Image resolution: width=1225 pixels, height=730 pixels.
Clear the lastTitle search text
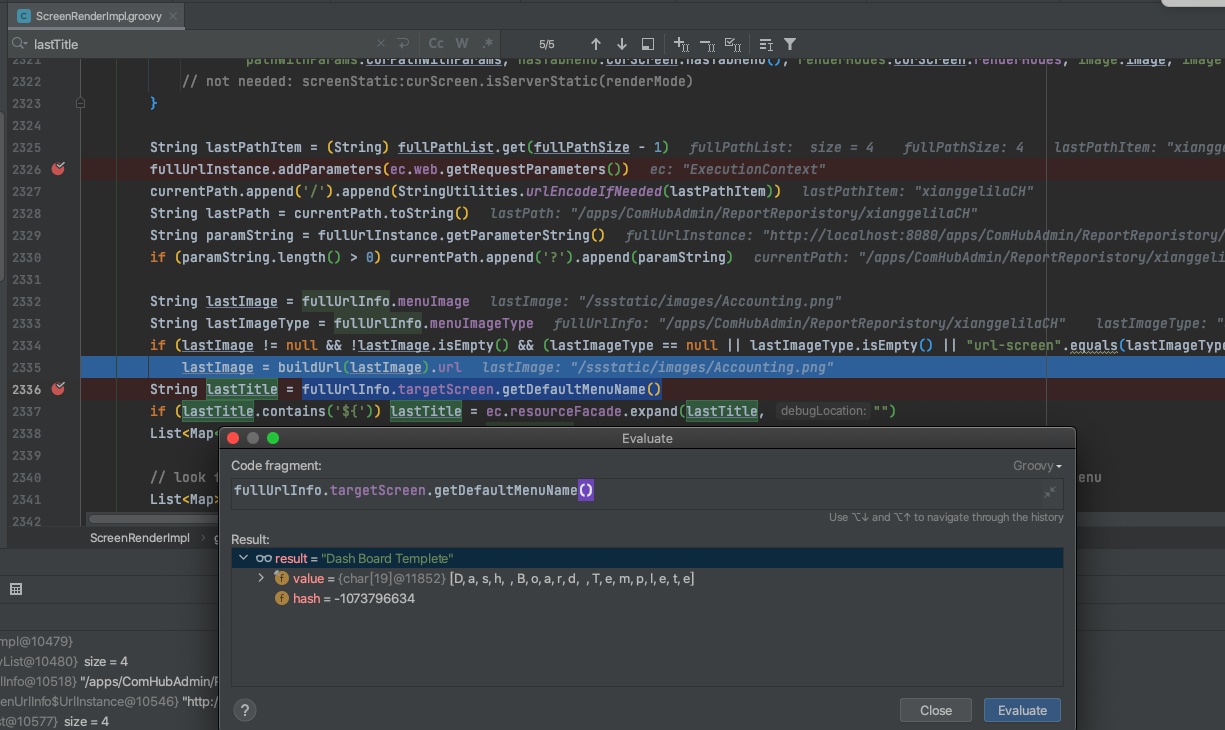tap(380, 44)
